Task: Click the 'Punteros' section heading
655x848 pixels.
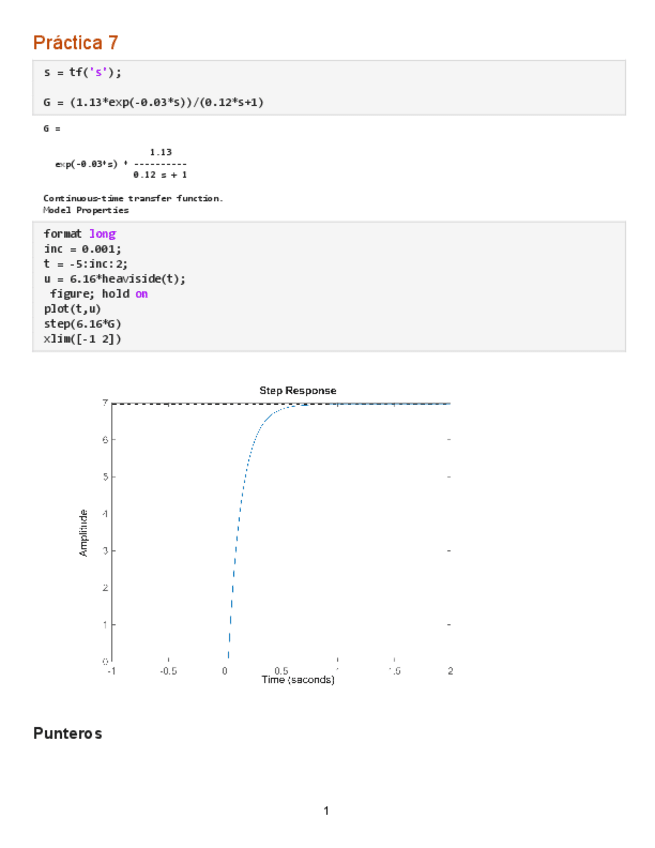Action: click(x=67, y=734)
